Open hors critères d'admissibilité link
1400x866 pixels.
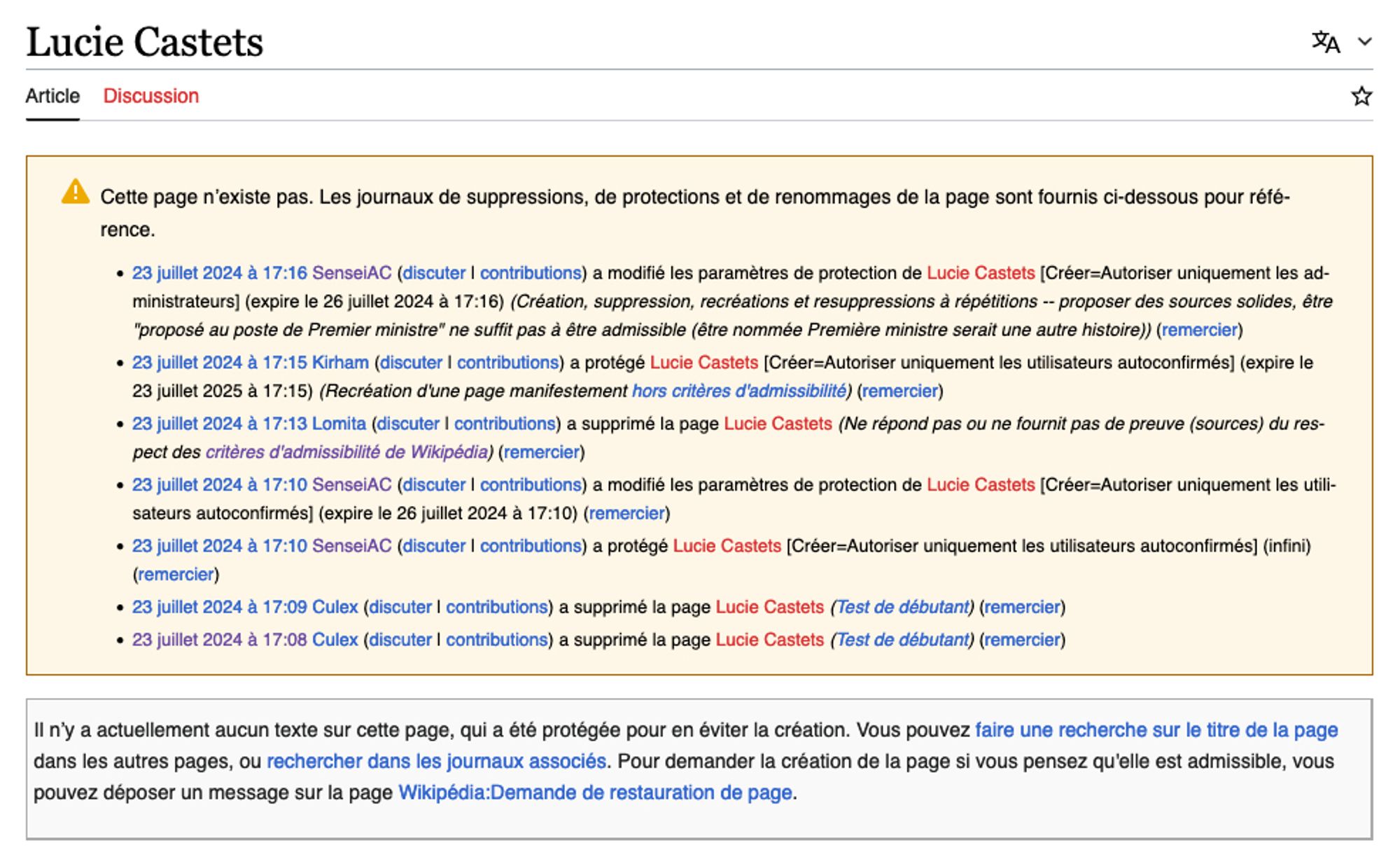coord(739,391)
